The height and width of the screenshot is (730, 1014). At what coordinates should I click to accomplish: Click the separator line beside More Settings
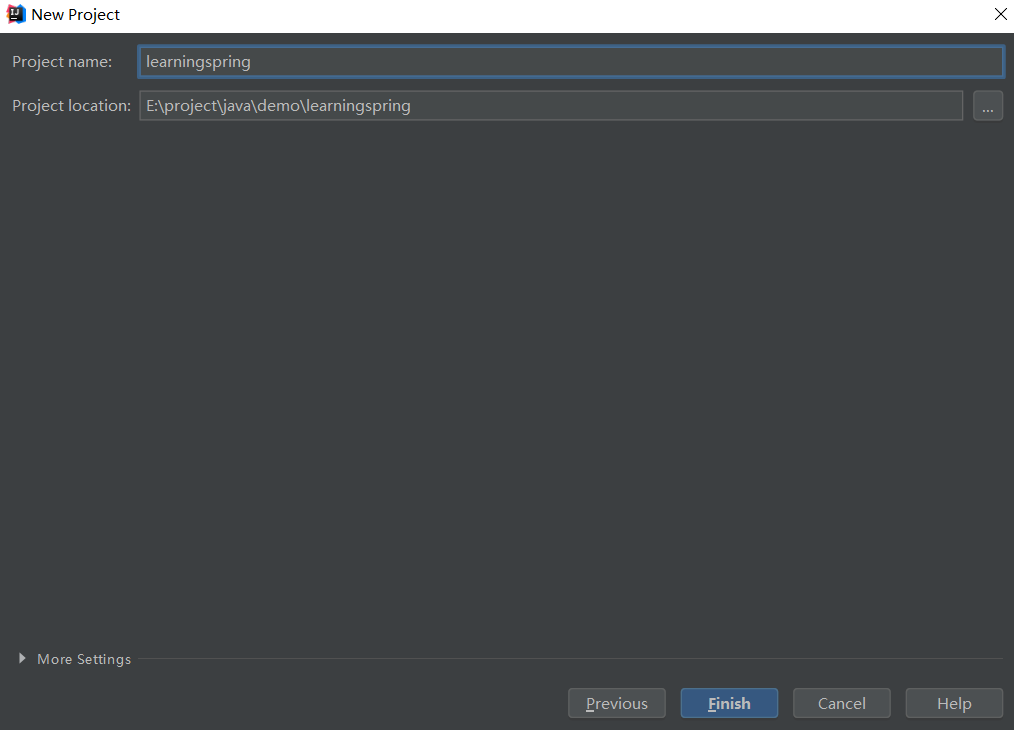[x=560, y=659]
